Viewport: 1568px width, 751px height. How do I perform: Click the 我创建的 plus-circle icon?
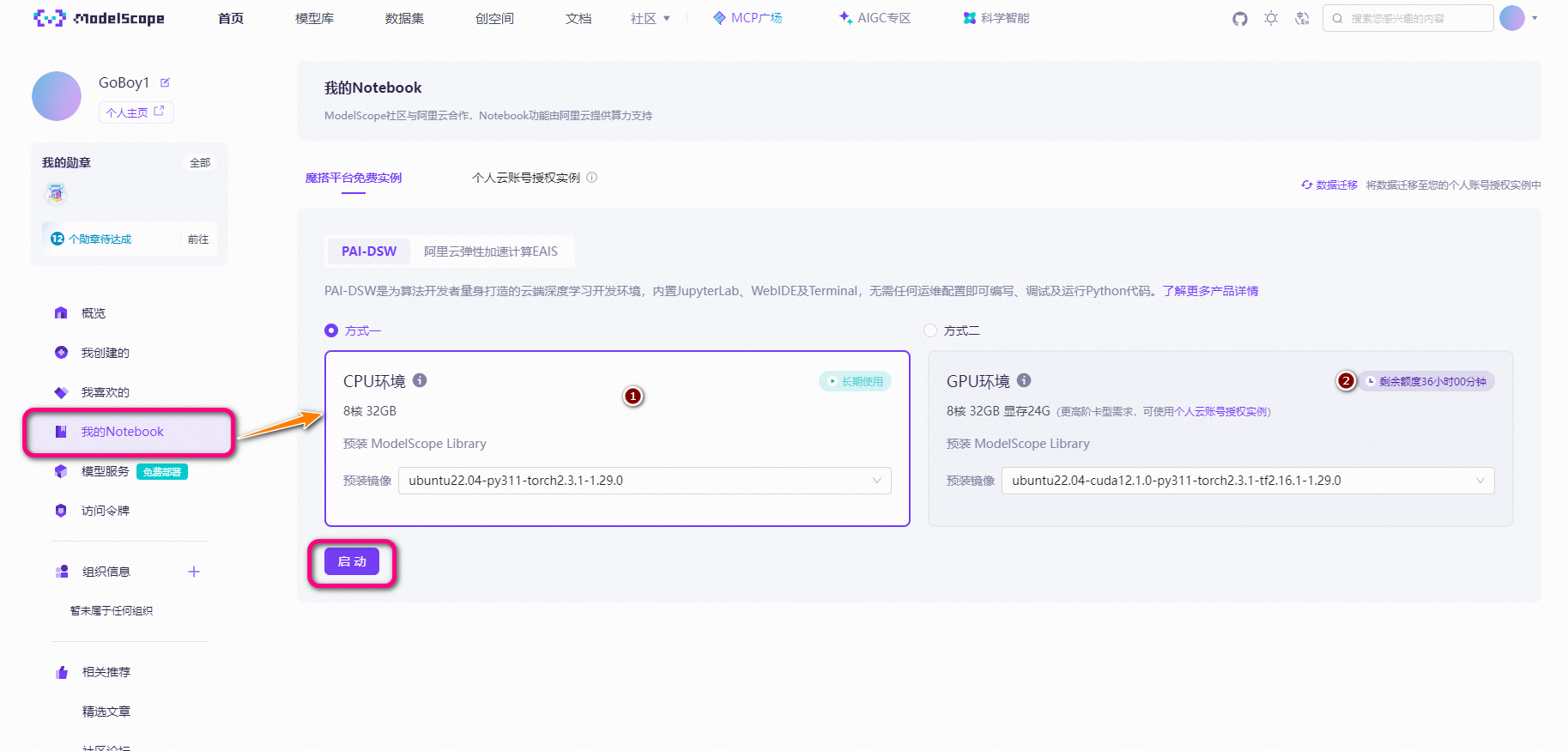tap(61, 352)
